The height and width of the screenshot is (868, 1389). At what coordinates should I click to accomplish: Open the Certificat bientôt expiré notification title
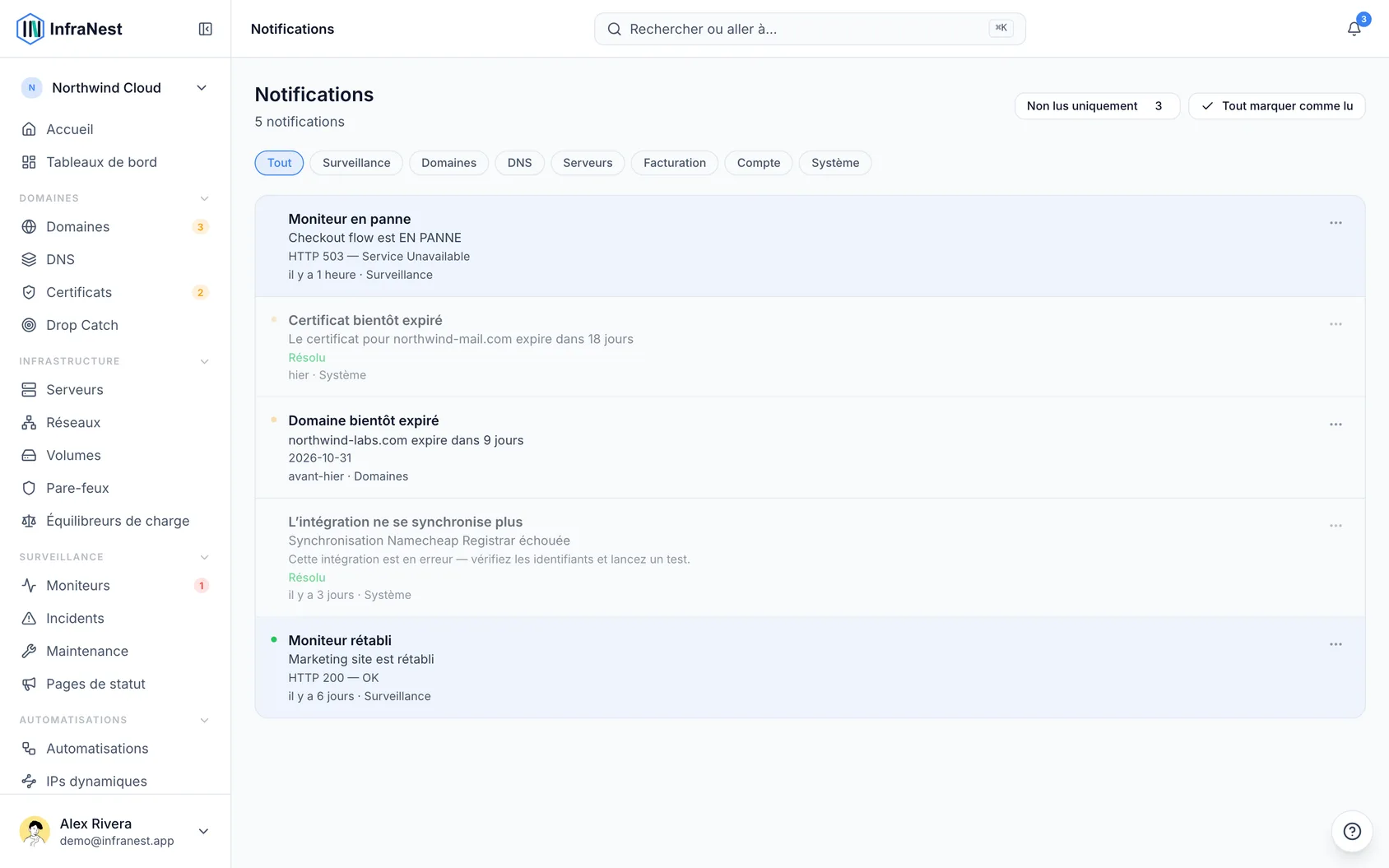pyautogui.click(x=365, y=320)
